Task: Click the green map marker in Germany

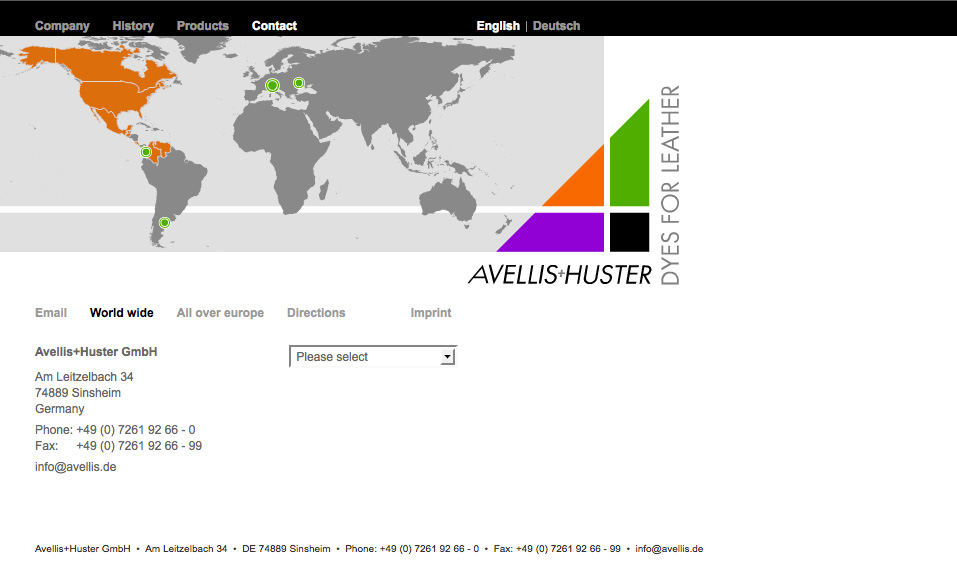Action: point(273,85)
